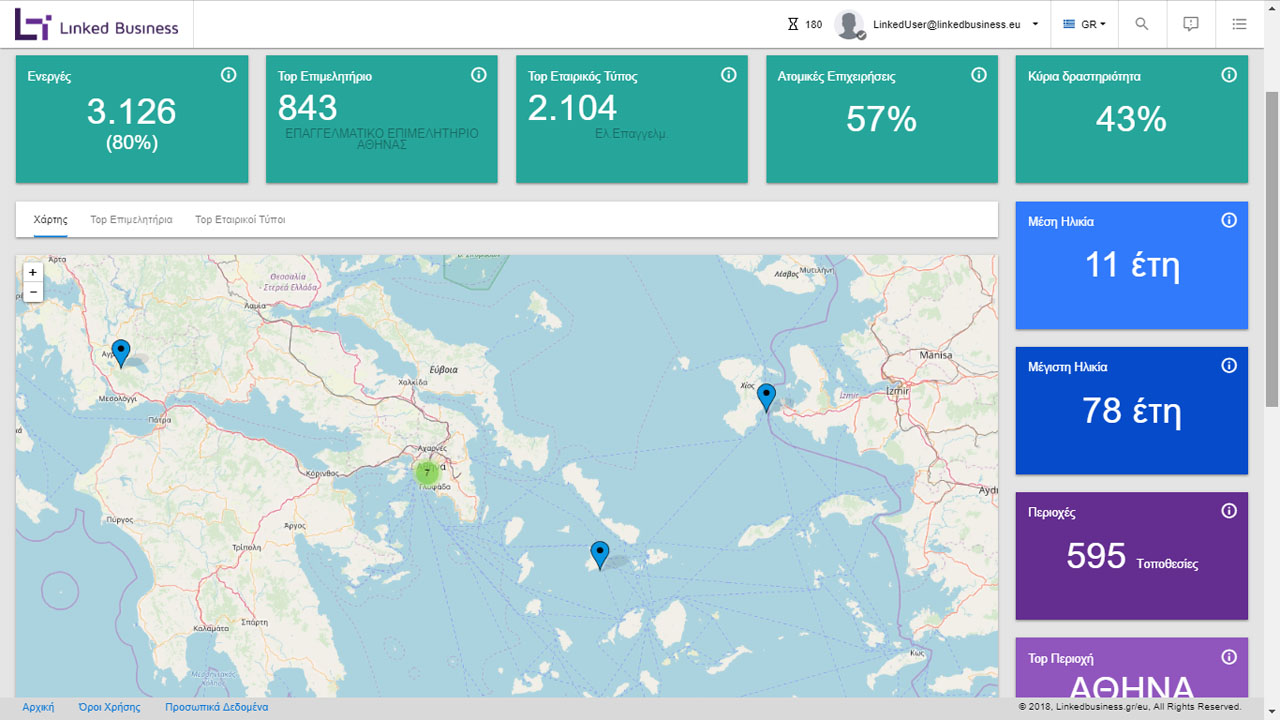Click the 595 Τοποθεσίες value
The height and width of the screenshot is (720, 1280).
click(1132, 556)
